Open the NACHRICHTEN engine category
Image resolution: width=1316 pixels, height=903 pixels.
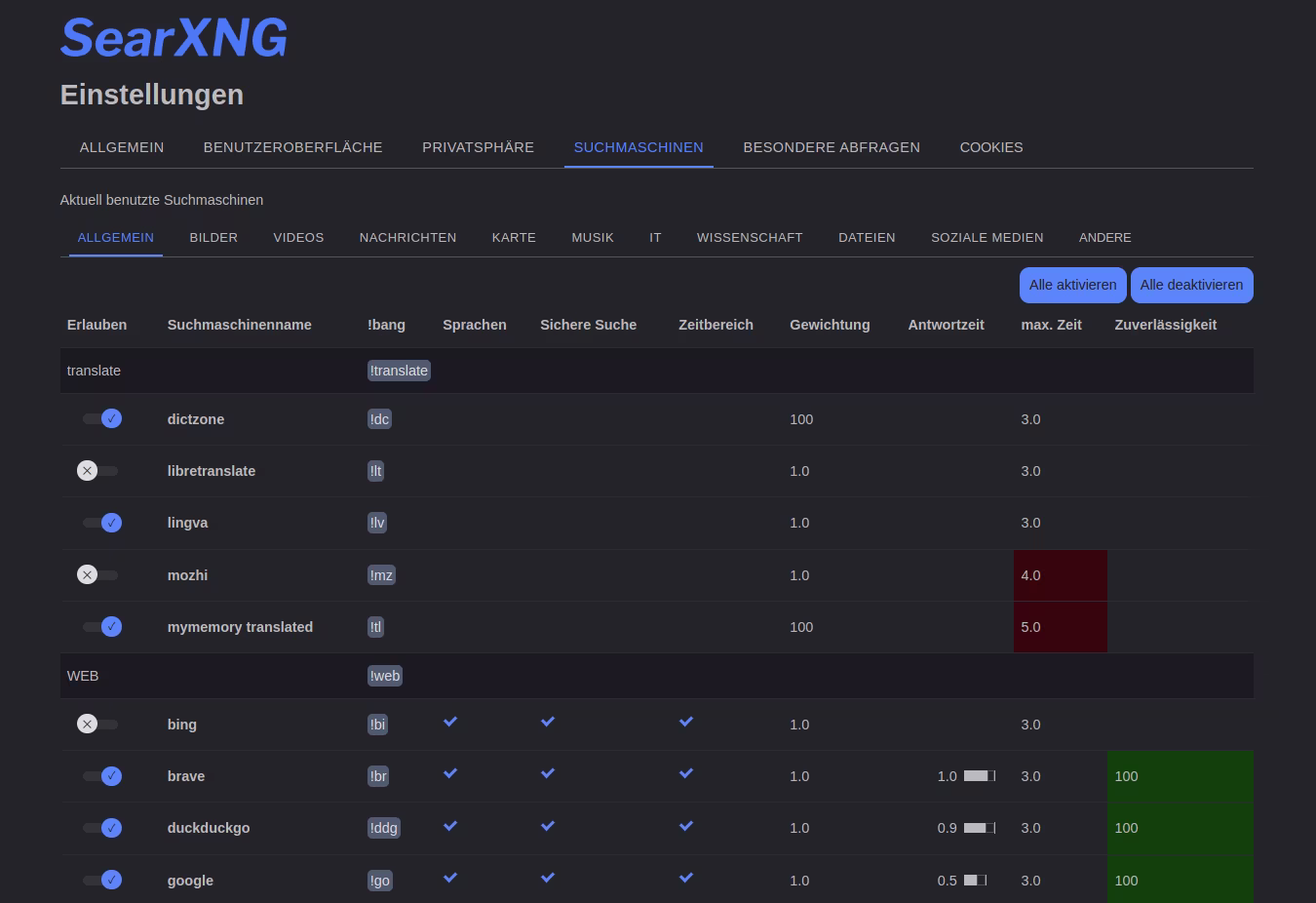click(x=407, y=238)
